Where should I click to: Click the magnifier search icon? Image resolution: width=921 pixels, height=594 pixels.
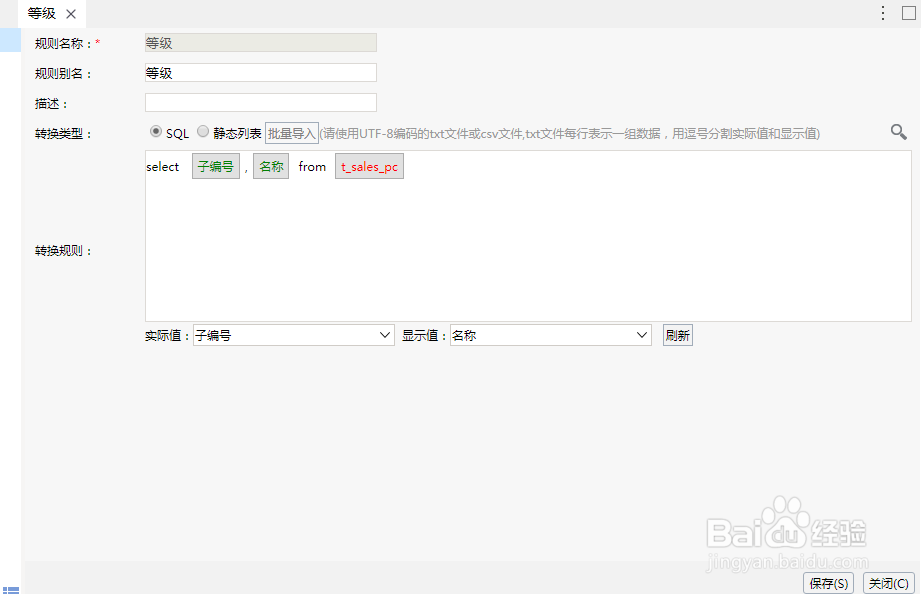point(899,132)
